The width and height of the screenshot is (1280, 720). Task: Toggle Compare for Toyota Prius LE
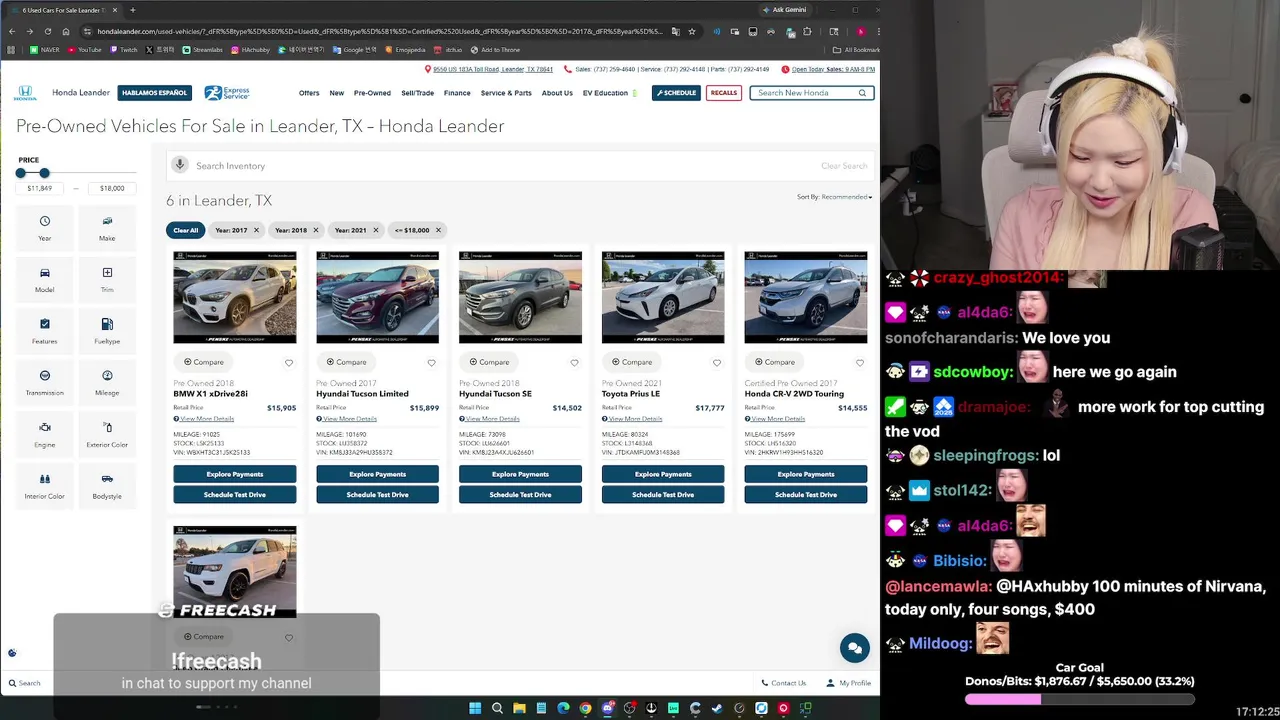pyautogui.click(x=632, y=362)
